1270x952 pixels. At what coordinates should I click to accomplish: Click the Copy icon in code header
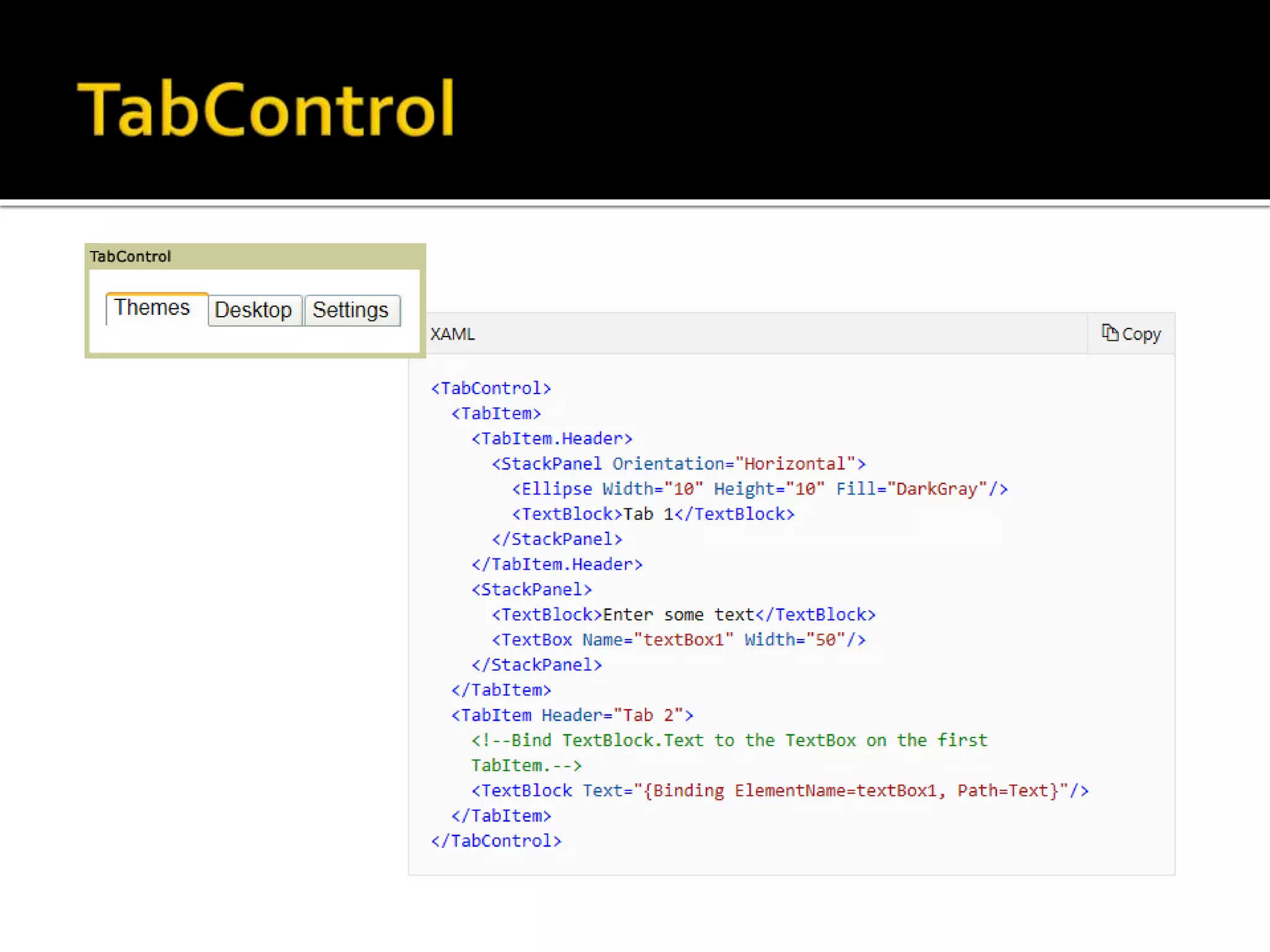point(1109,333)
